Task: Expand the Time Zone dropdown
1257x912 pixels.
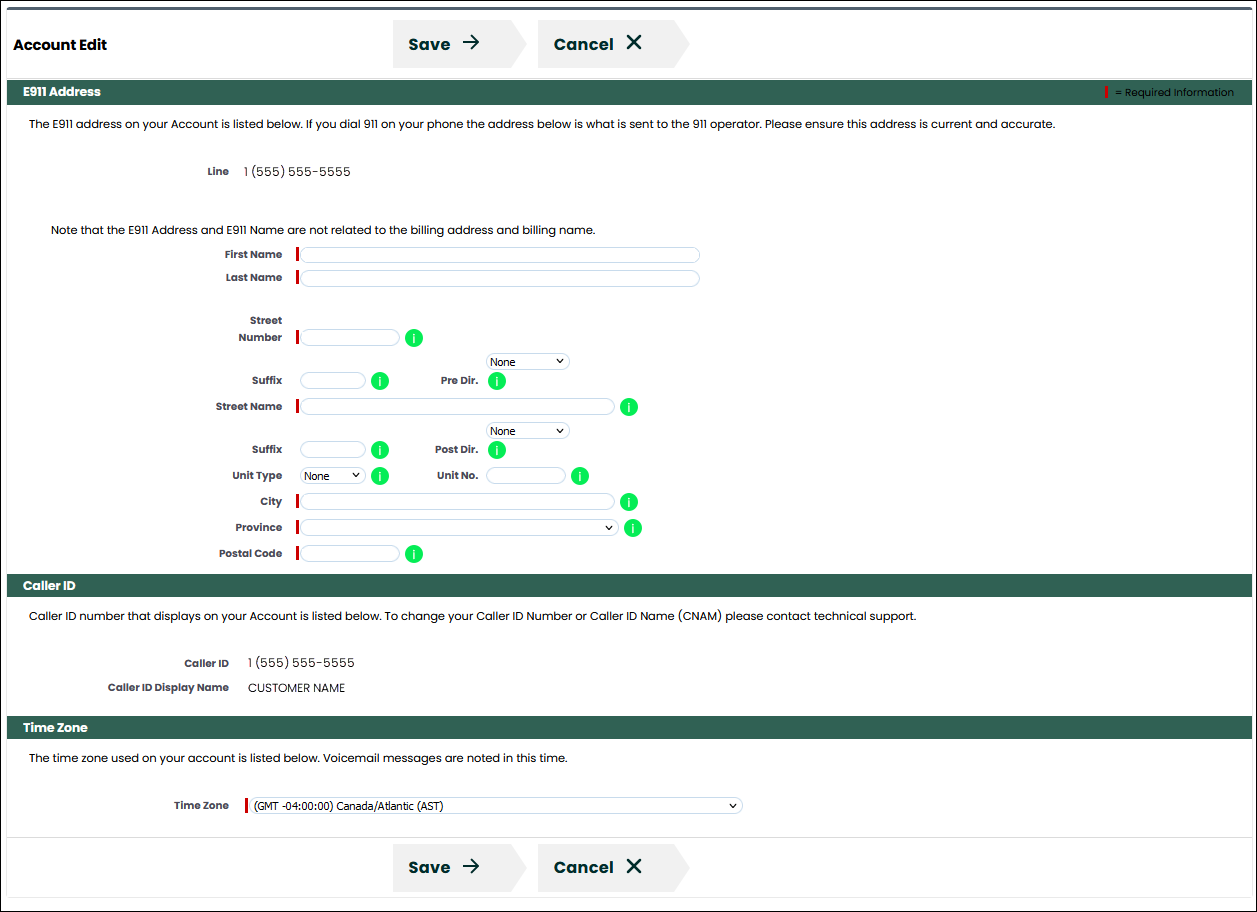Action: tap(495, 806)
